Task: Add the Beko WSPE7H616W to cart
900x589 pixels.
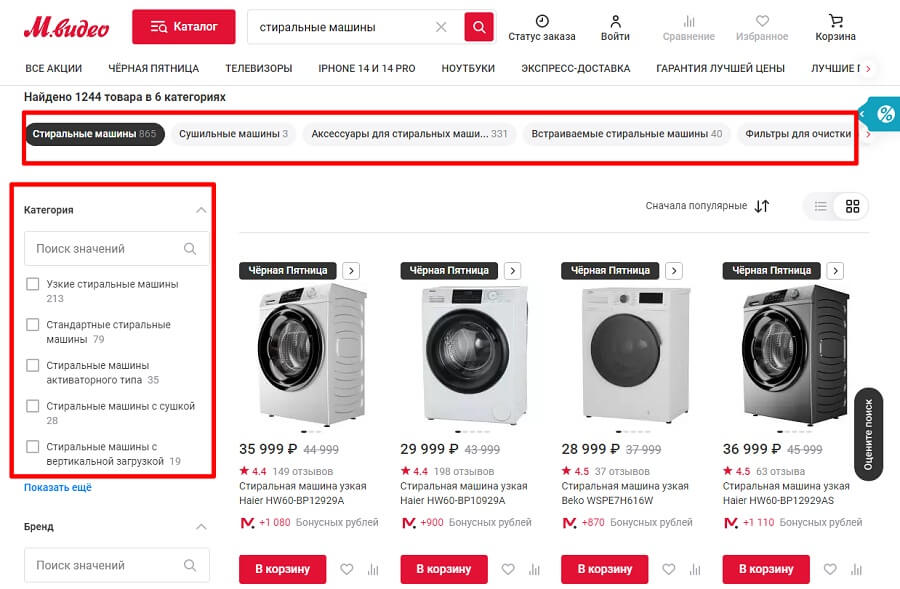Action: 604,568
